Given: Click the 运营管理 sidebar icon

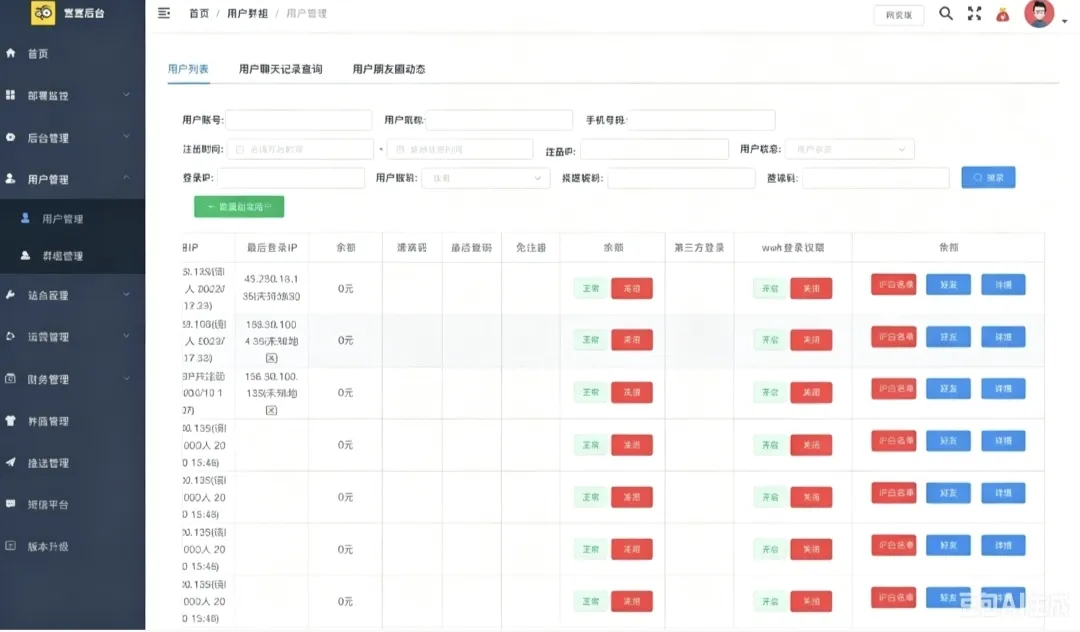Looking at the screenshot, I should (x=10, y=336).
